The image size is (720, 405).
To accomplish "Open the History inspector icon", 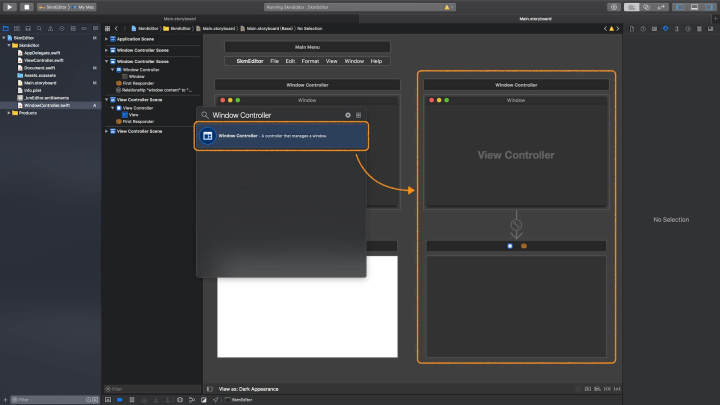I will [643, 28].
